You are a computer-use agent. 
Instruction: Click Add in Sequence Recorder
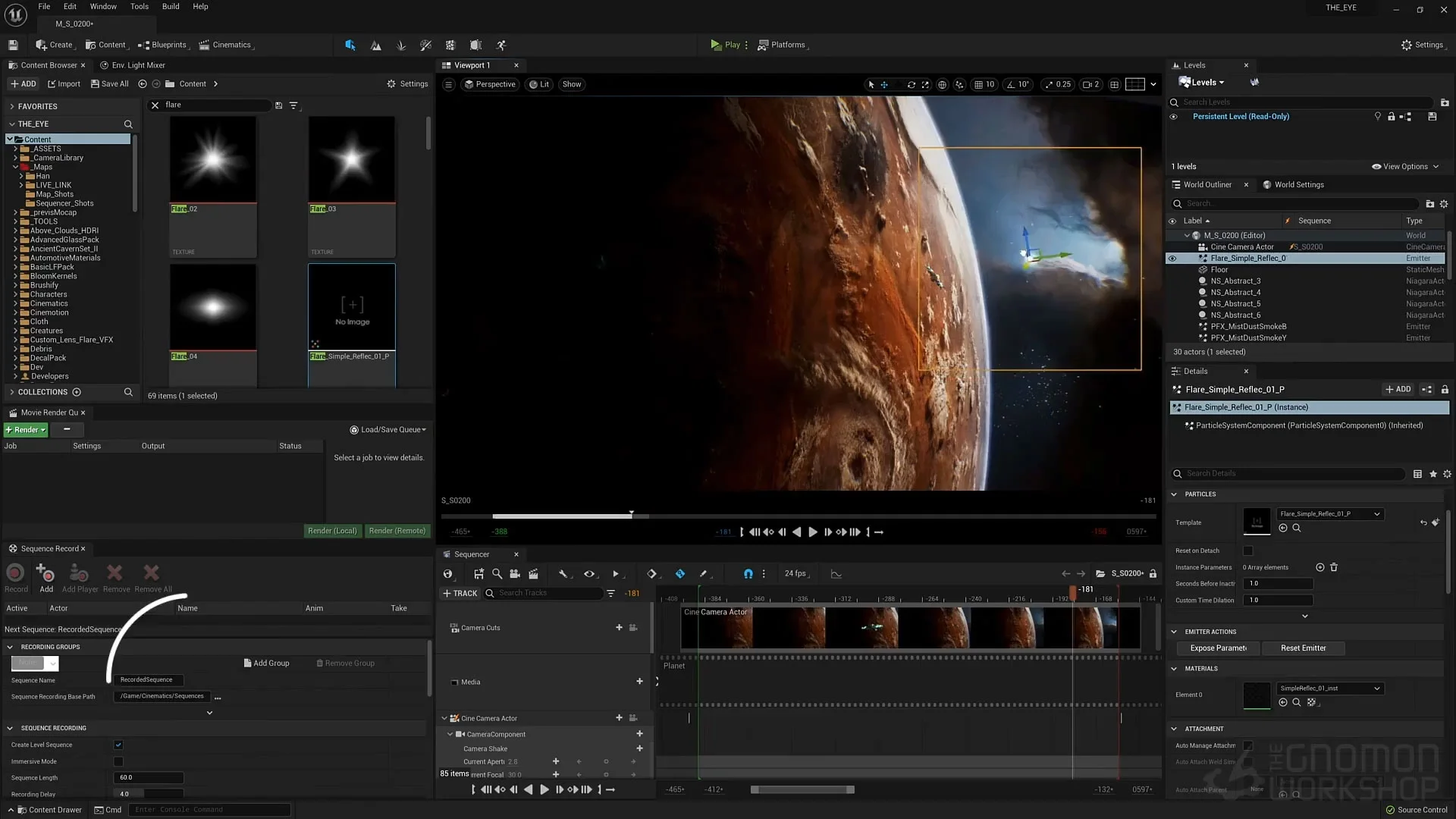click(45, 577)
